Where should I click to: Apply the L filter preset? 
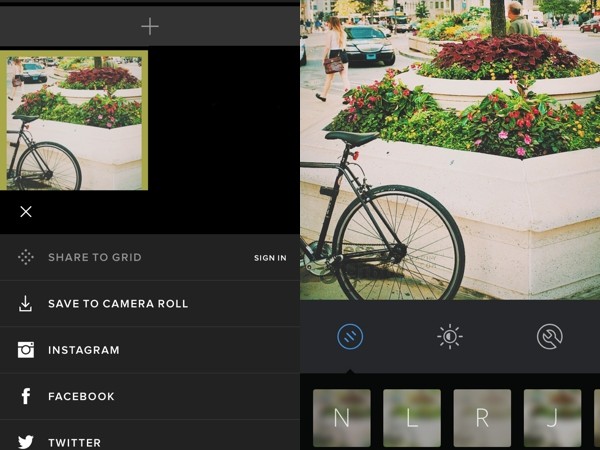[x=412, y=418]
